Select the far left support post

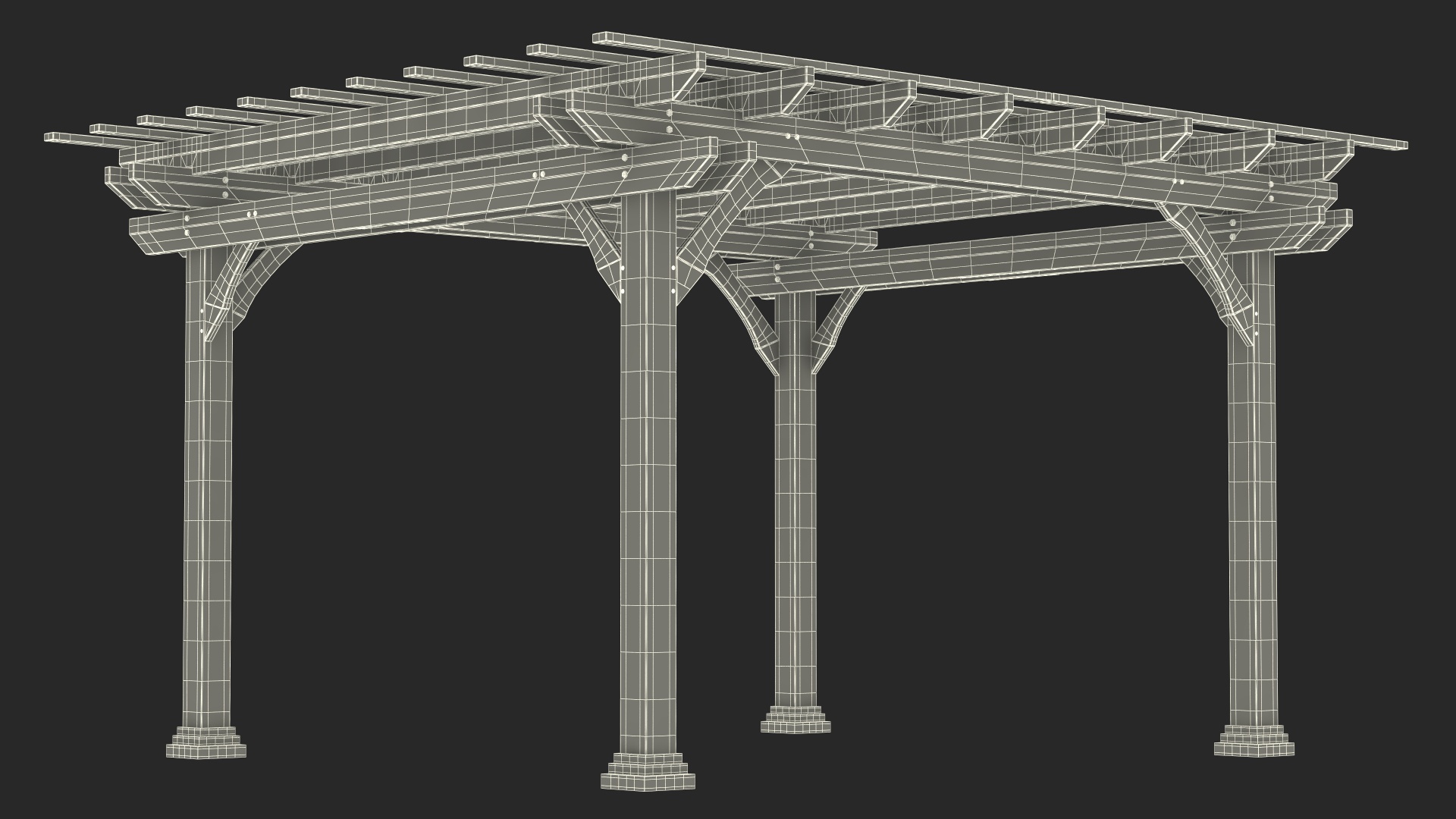(x=207, y=493)
